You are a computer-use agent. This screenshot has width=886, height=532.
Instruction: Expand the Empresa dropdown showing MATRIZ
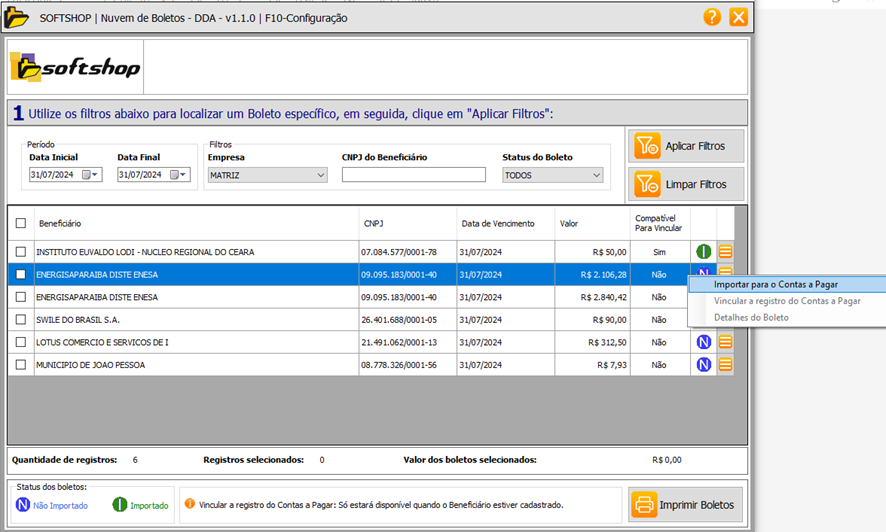tap(320, 175)
